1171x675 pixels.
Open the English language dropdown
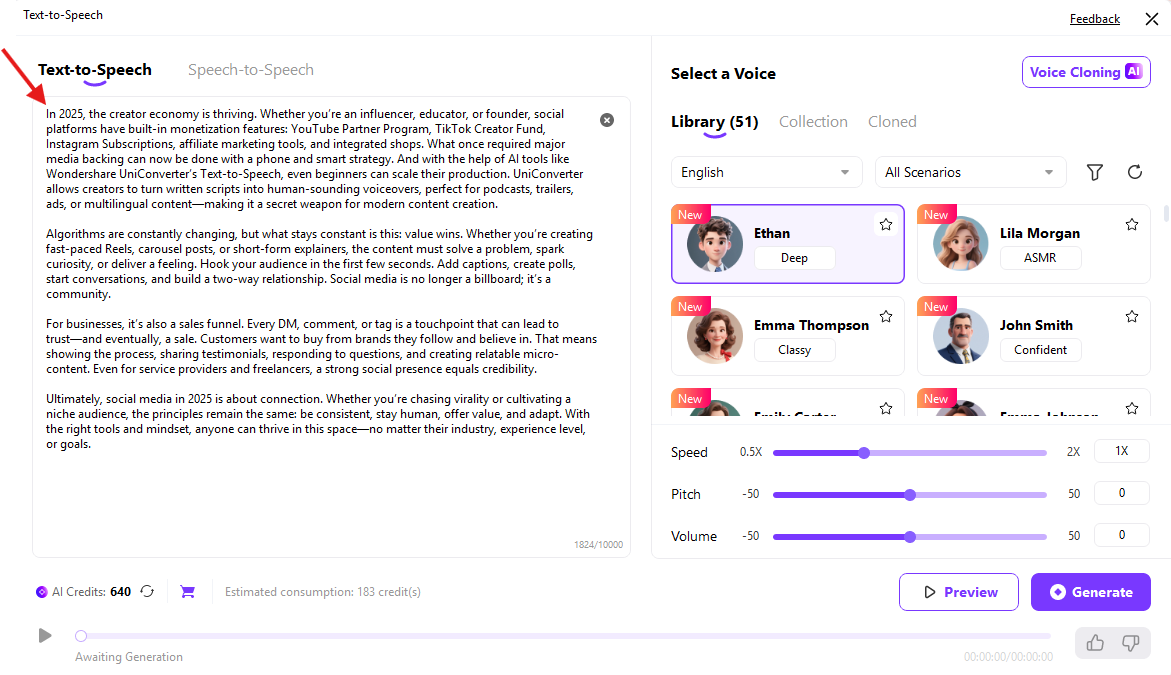tap(766, 172)
